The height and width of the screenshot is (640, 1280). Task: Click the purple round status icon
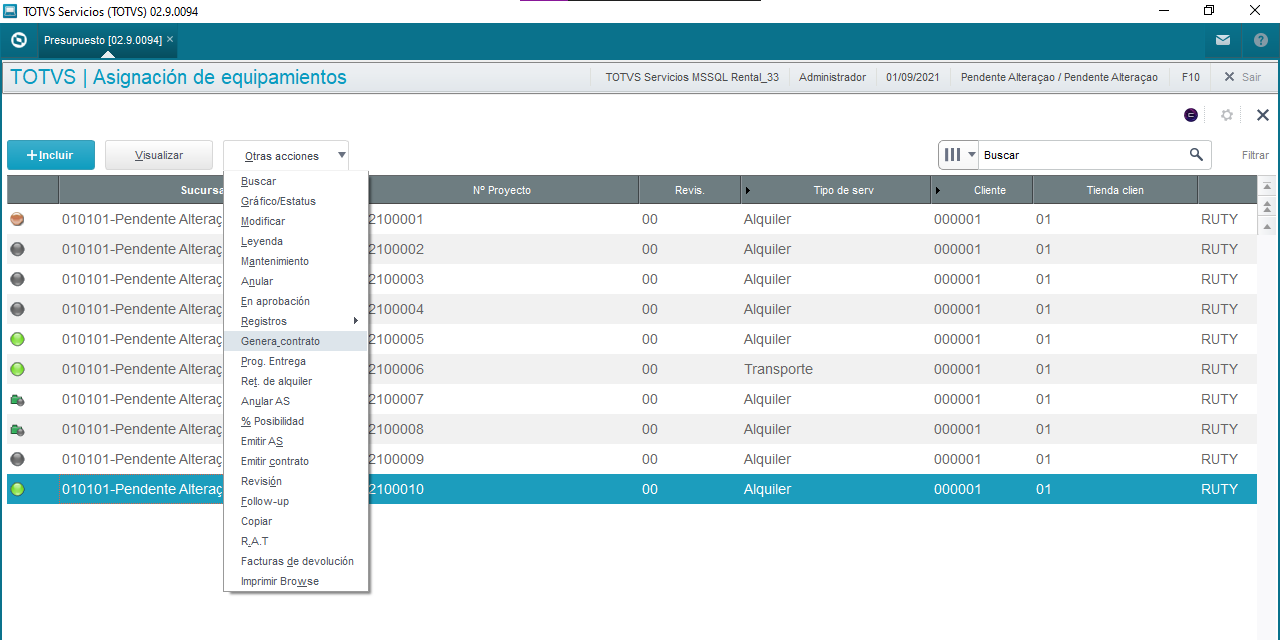[1191, 115]
